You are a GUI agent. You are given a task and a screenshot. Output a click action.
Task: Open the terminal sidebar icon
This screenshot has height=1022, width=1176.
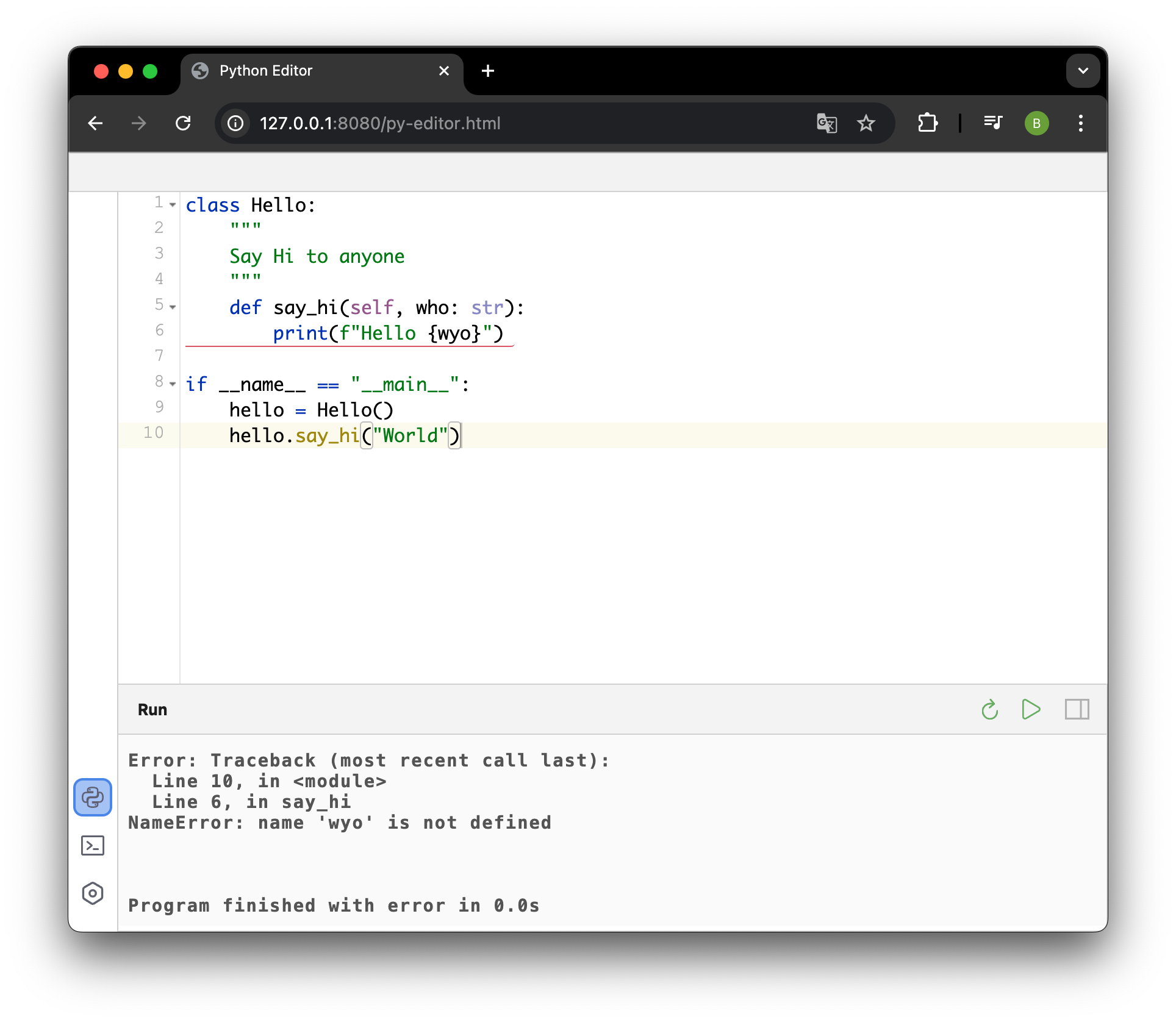tap(93, 845)
